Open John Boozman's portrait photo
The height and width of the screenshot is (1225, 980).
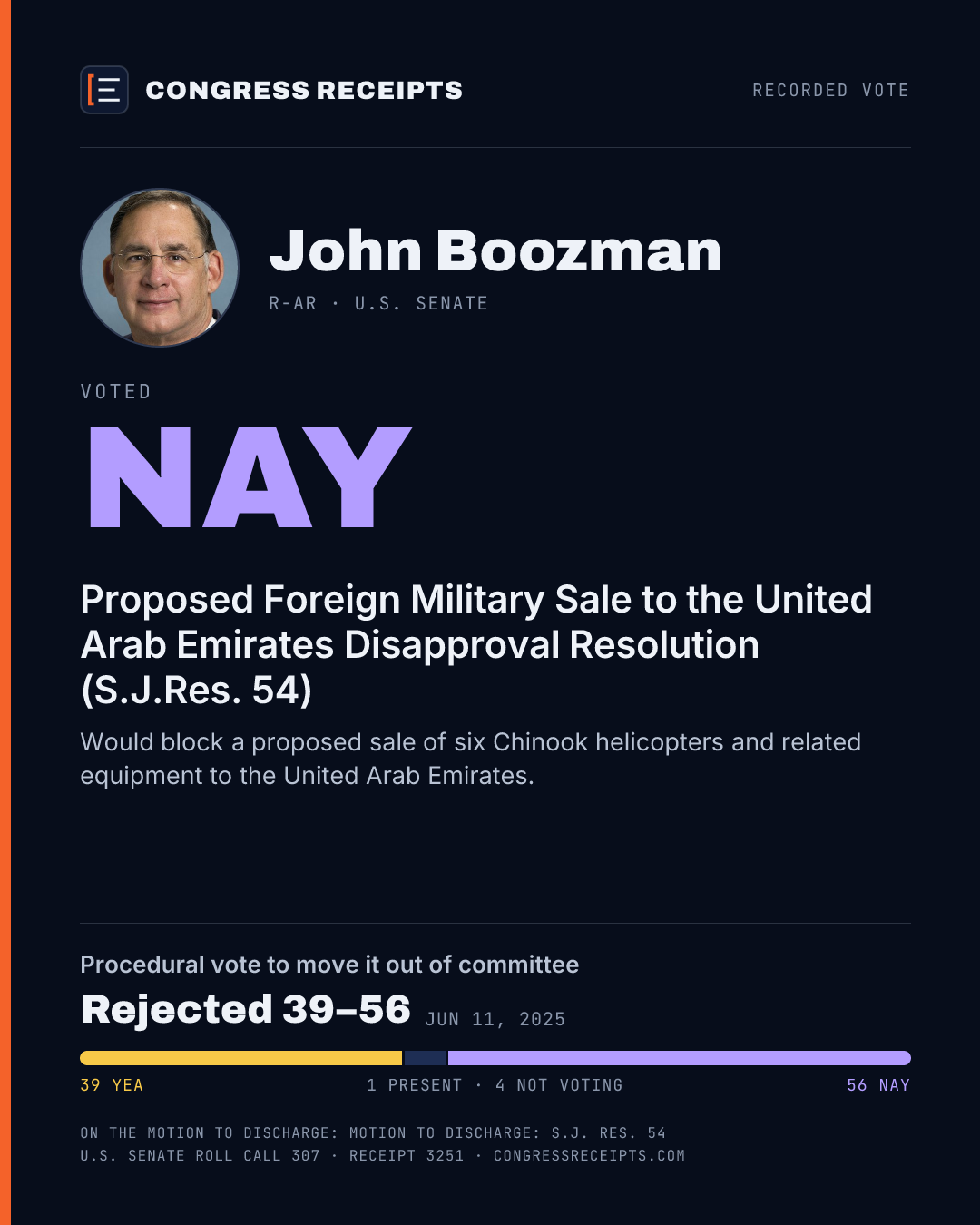point(160,268)
